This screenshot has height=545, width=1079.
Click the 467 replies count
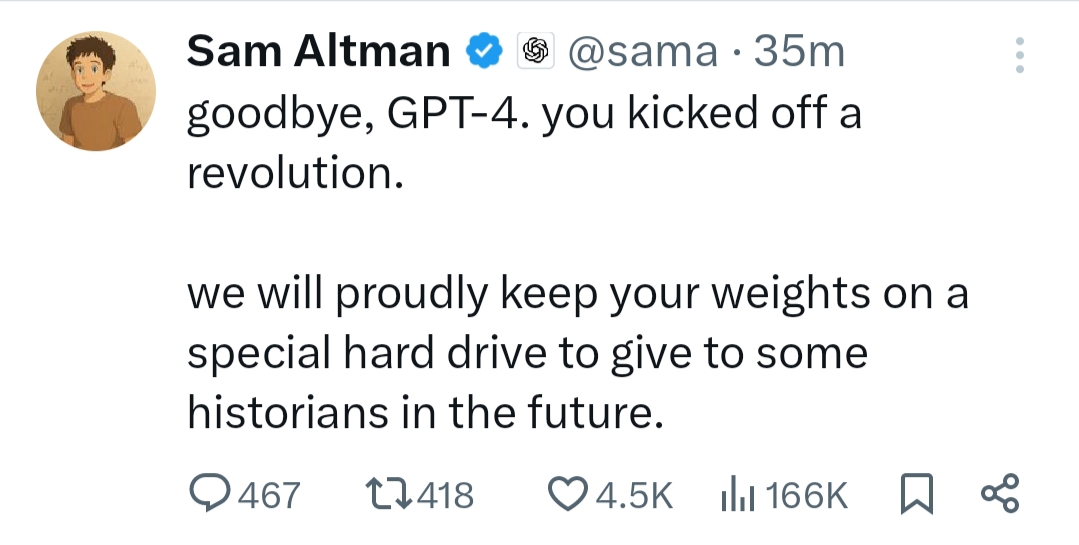click(267, 495)
